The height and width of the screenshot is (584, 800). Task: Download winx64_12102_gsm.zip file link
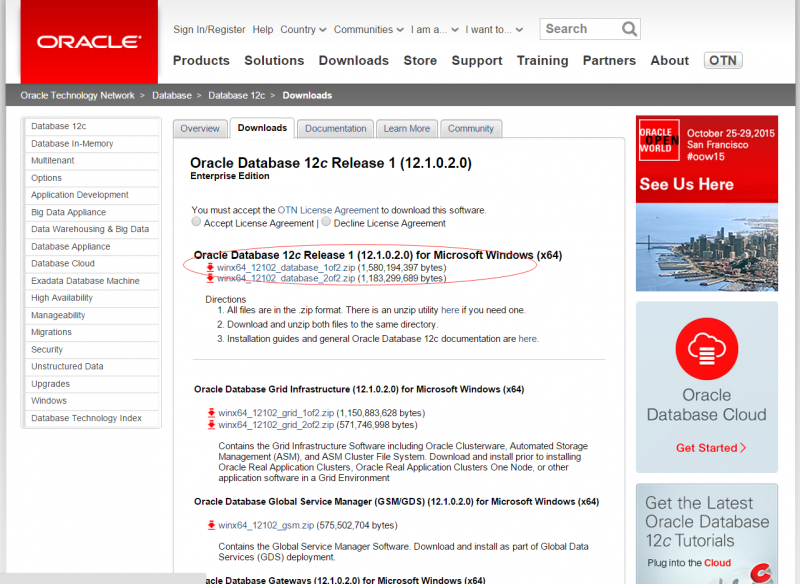click(266, 525)
